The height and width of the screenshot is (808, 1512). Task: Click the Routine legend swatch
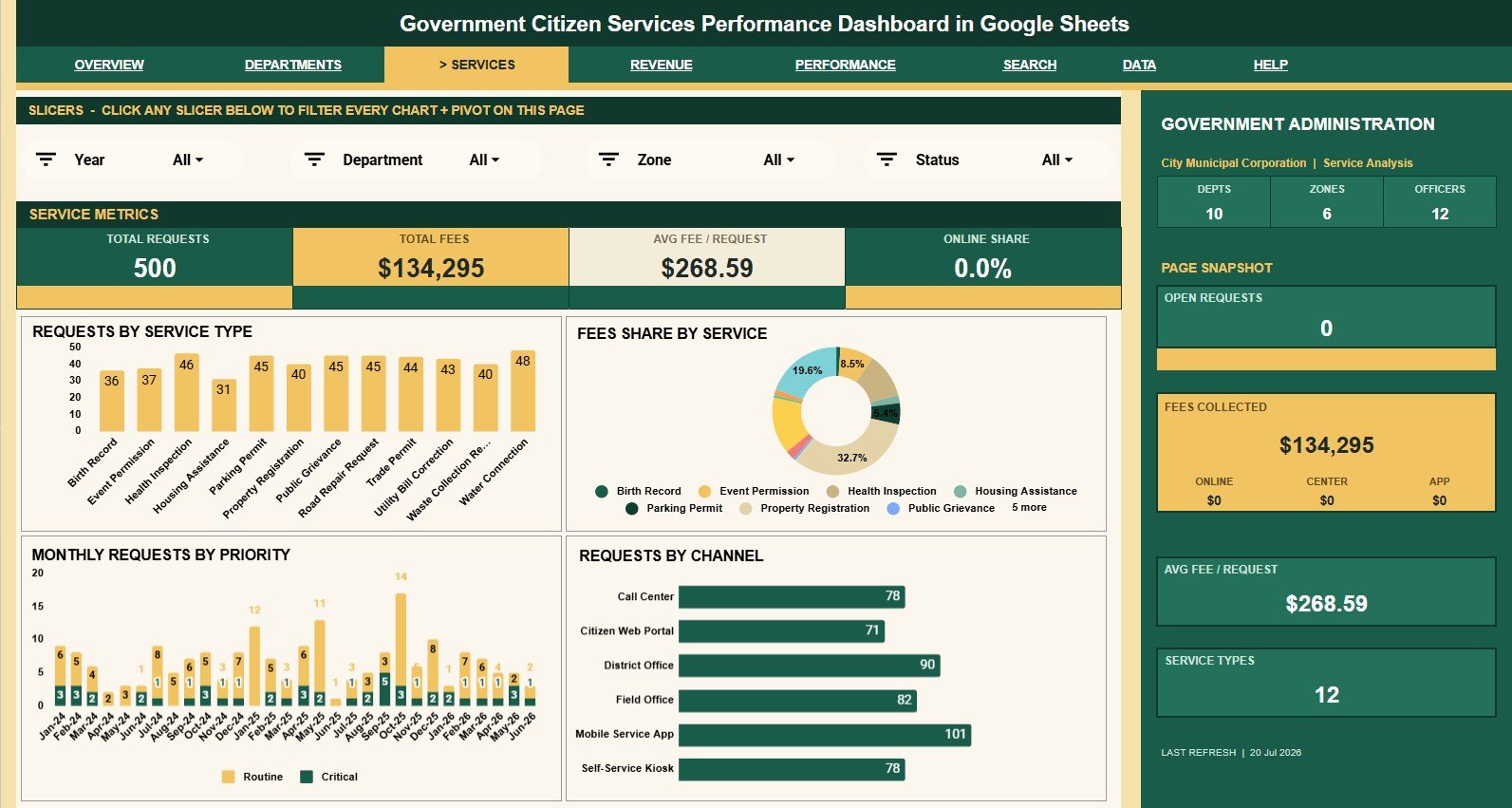click(x=228, y=777)
